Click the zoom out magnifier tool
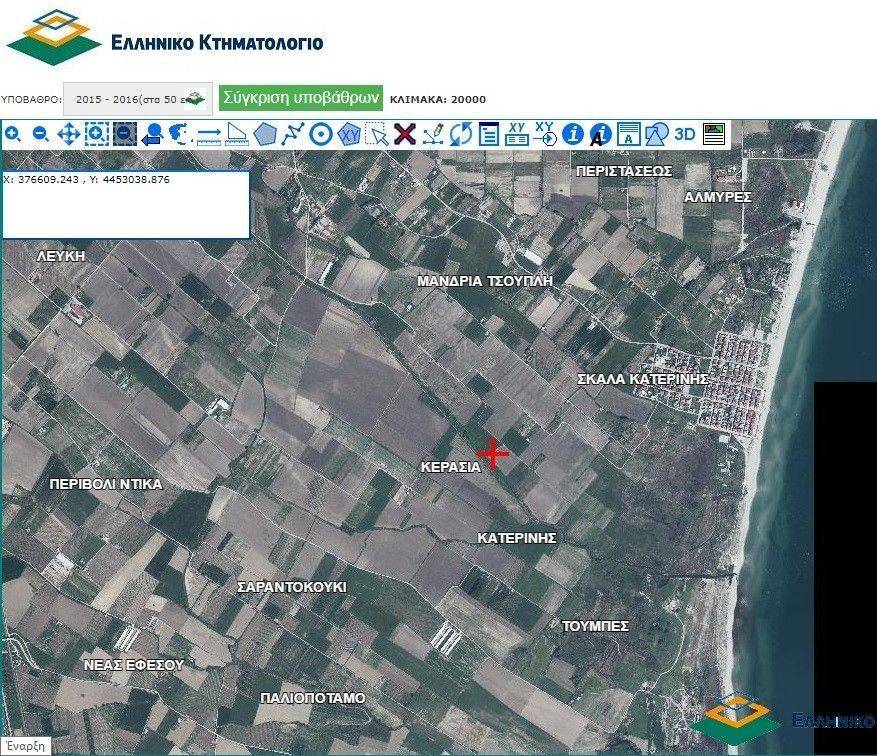877x756 pixels. 41,133
